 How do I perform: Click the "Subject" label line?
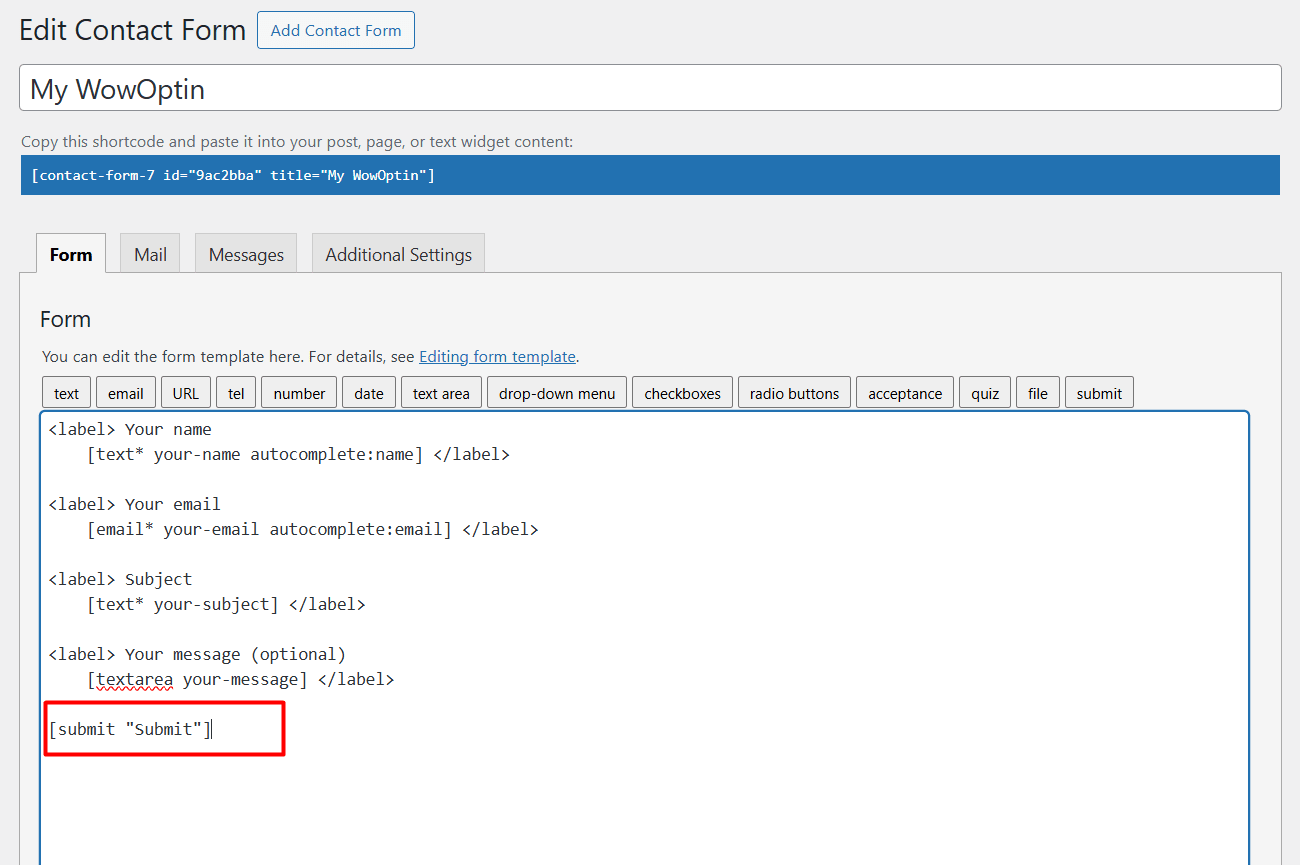(x=120, y=579)
